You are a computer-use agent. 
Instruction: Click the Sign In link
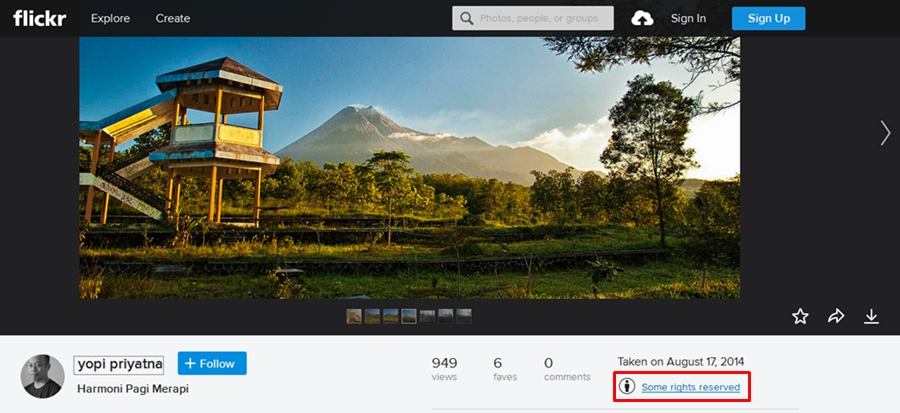[x=688, y=18]
